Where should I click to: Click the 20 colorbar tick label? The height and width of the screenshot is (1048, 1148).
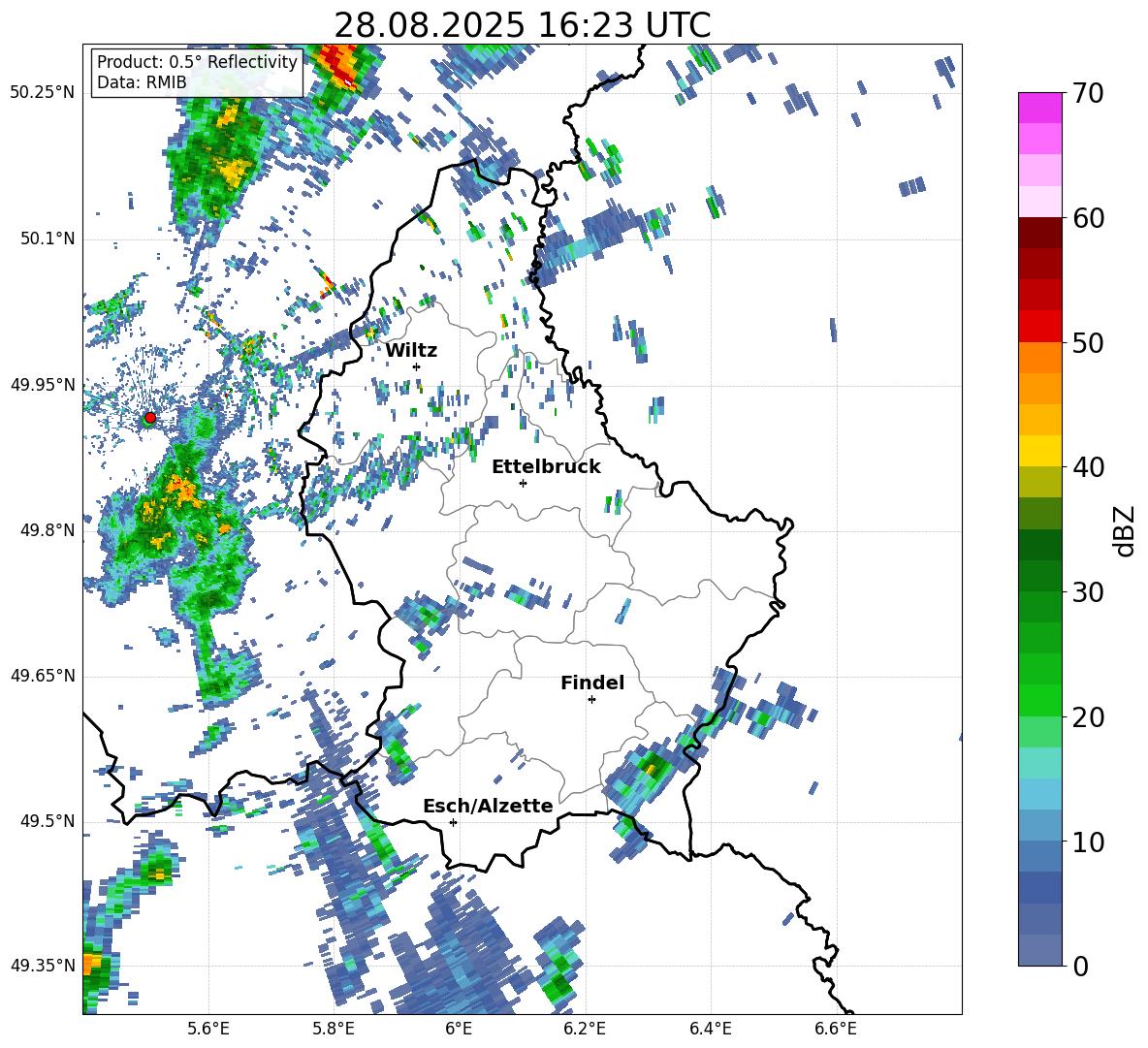pyautogui.click(x=1087, y=717)
